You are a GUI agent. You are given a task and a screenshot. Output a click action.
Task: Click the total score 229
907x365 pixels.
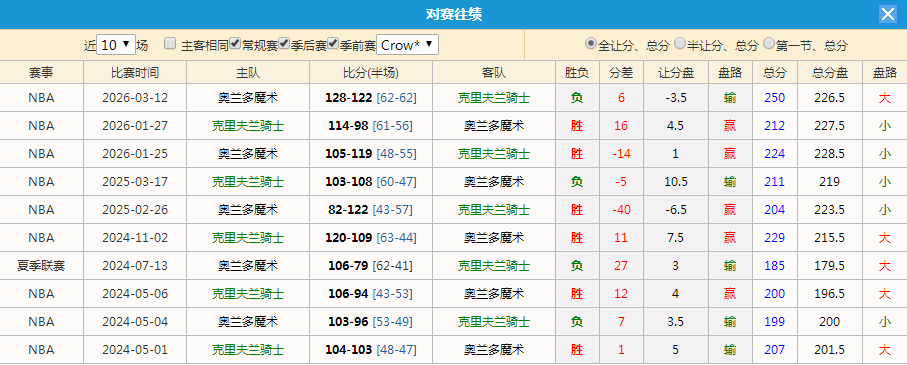(775, 238)
